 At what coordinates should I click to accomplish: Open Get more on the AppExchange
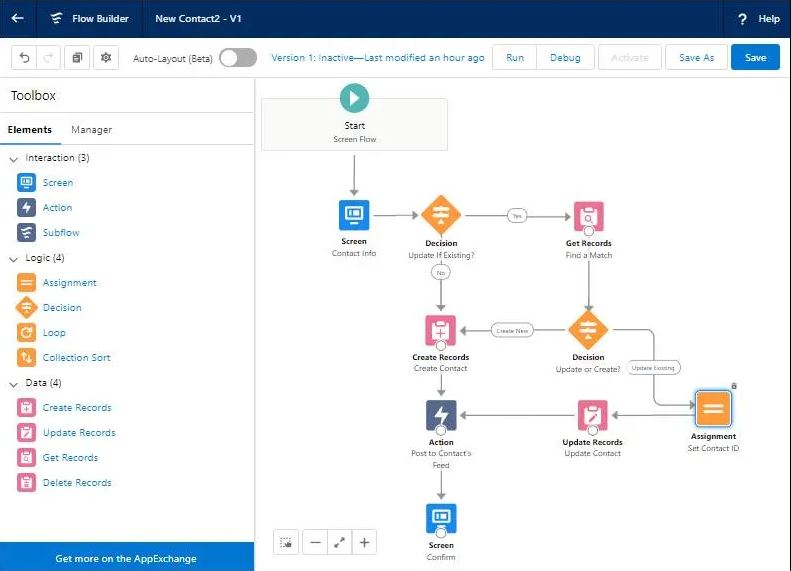126,558
